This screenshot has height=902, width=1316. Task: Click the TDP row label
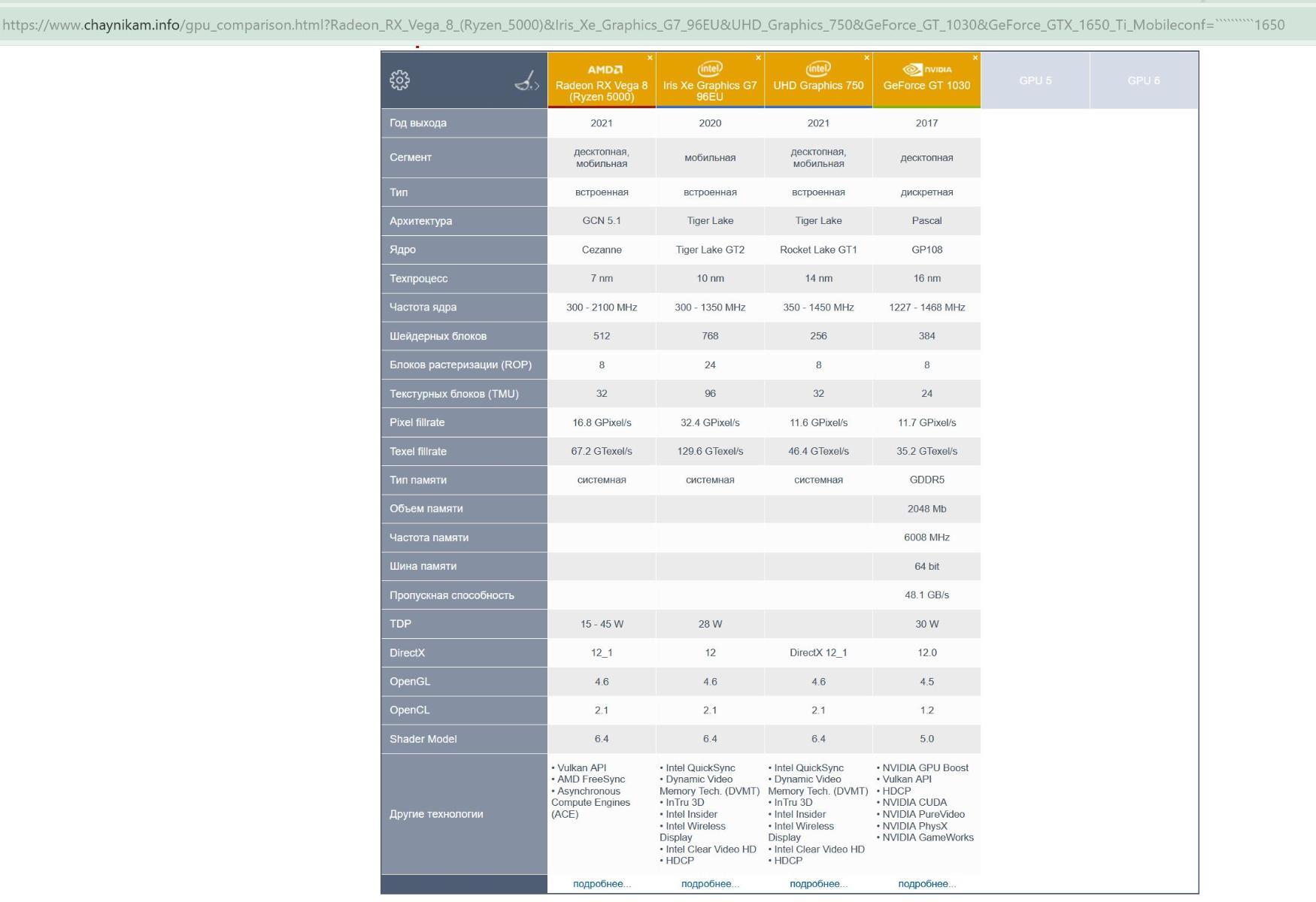point(400,624)
